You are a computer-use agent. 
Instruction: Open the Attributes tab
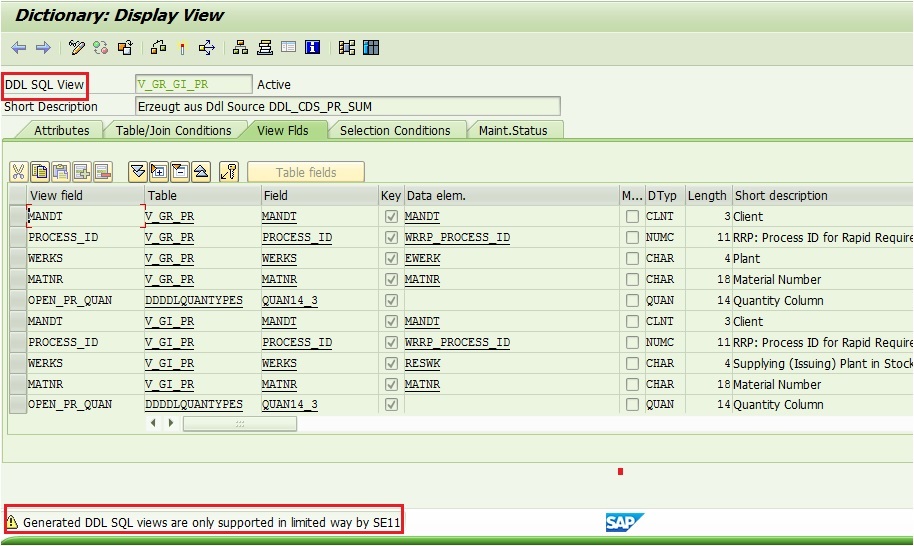point(61,131)
